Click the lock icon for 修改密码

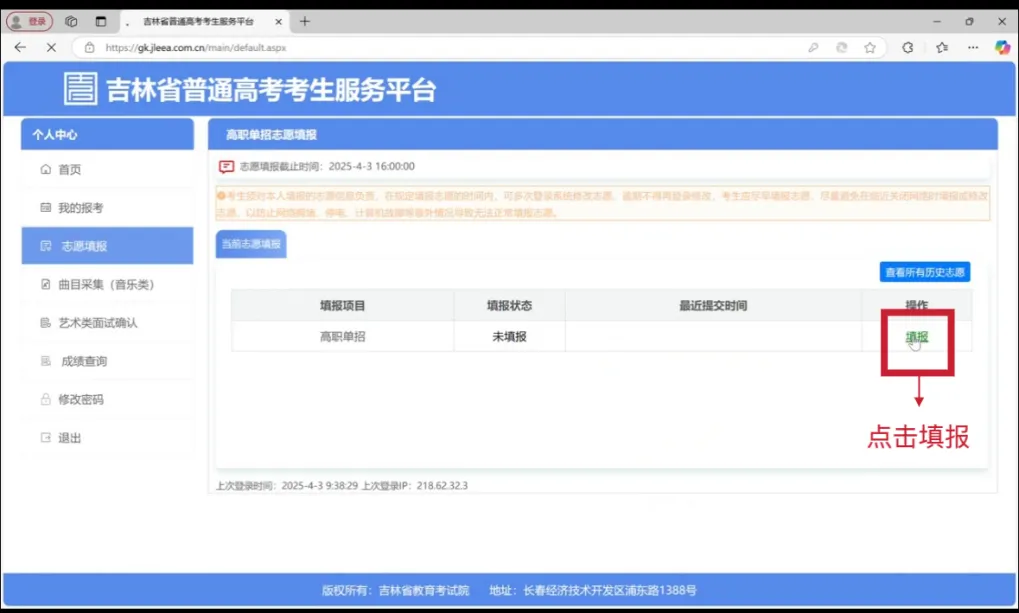point(45,400)
